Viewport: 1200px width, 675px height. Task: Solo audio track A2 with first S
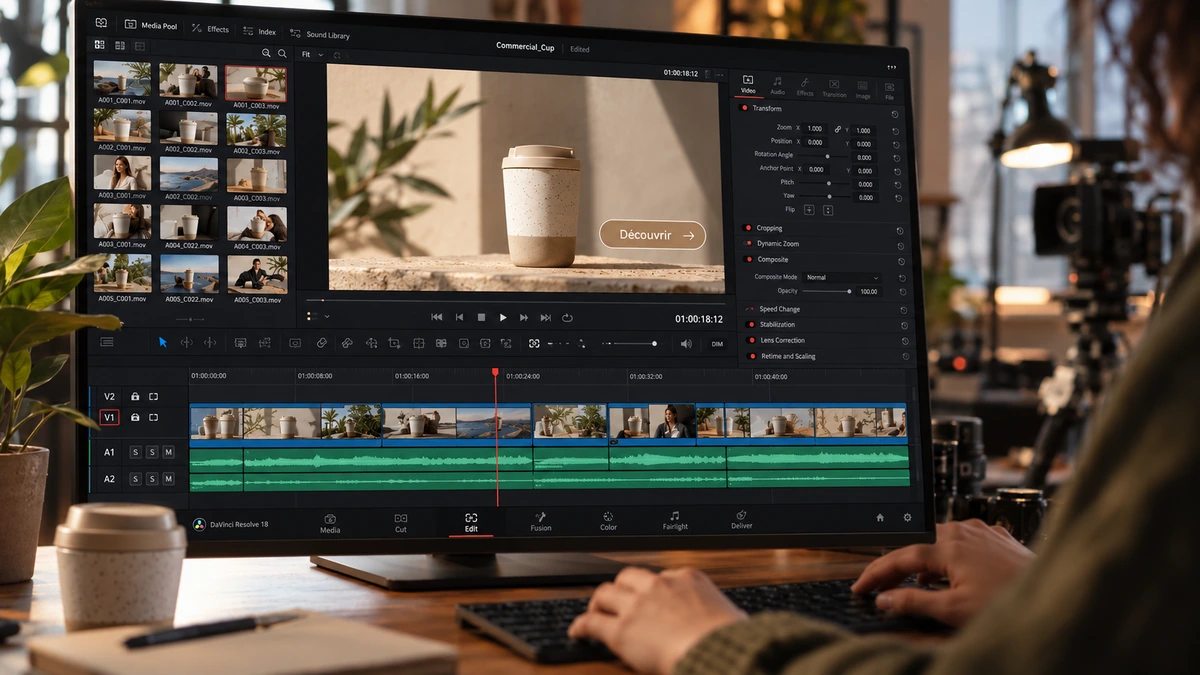(135, 480)
